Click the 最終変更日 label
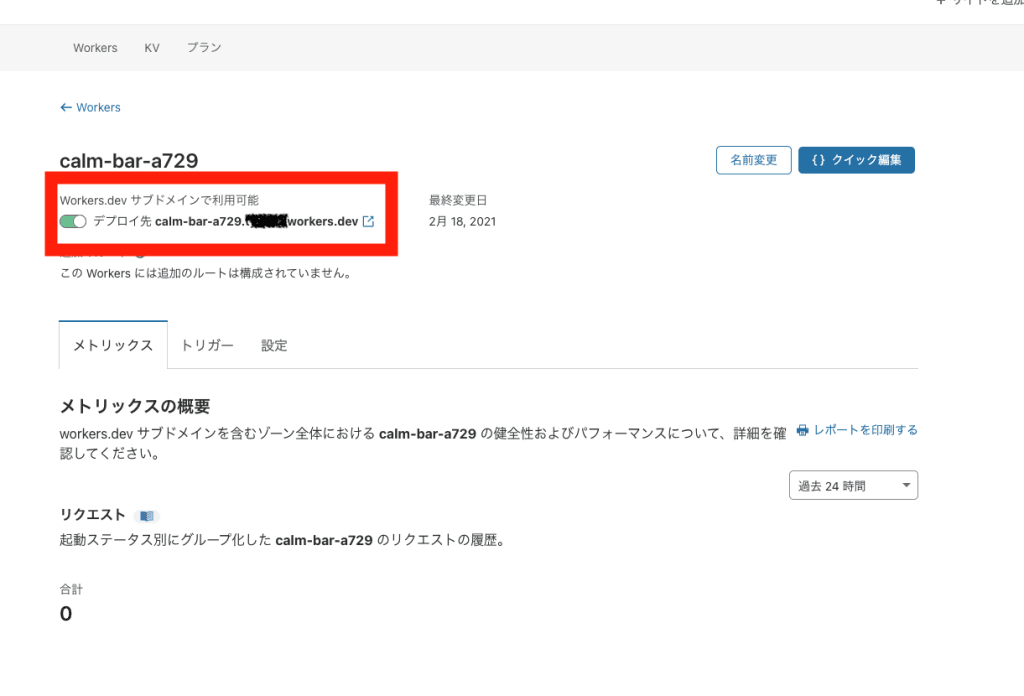Screen dimensions: 1024x696 pos(458,200)
